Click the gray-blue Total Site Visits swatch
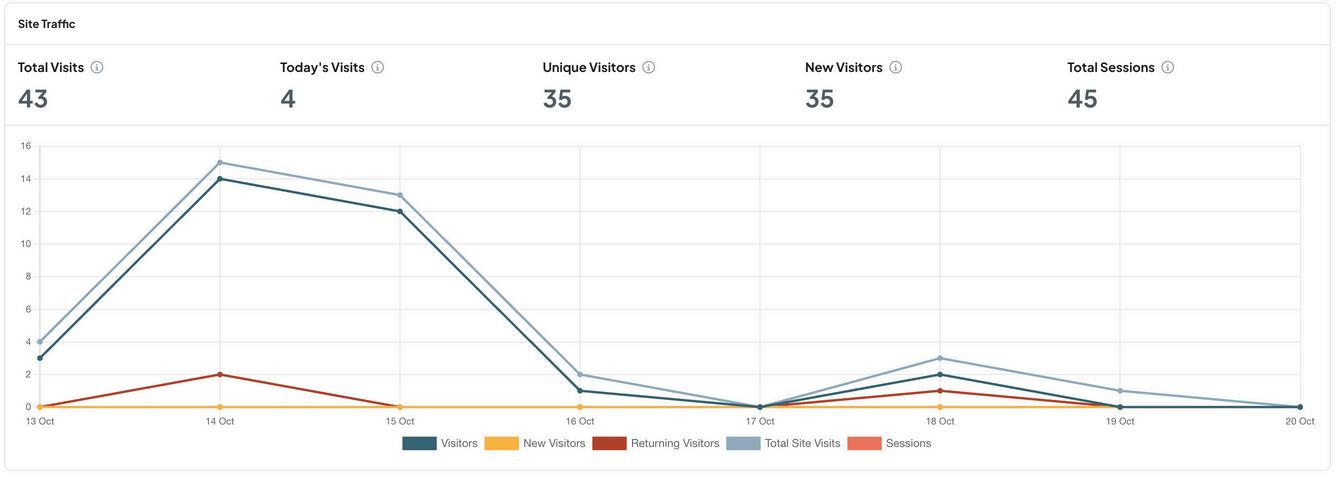 click(x=743, y=443)
